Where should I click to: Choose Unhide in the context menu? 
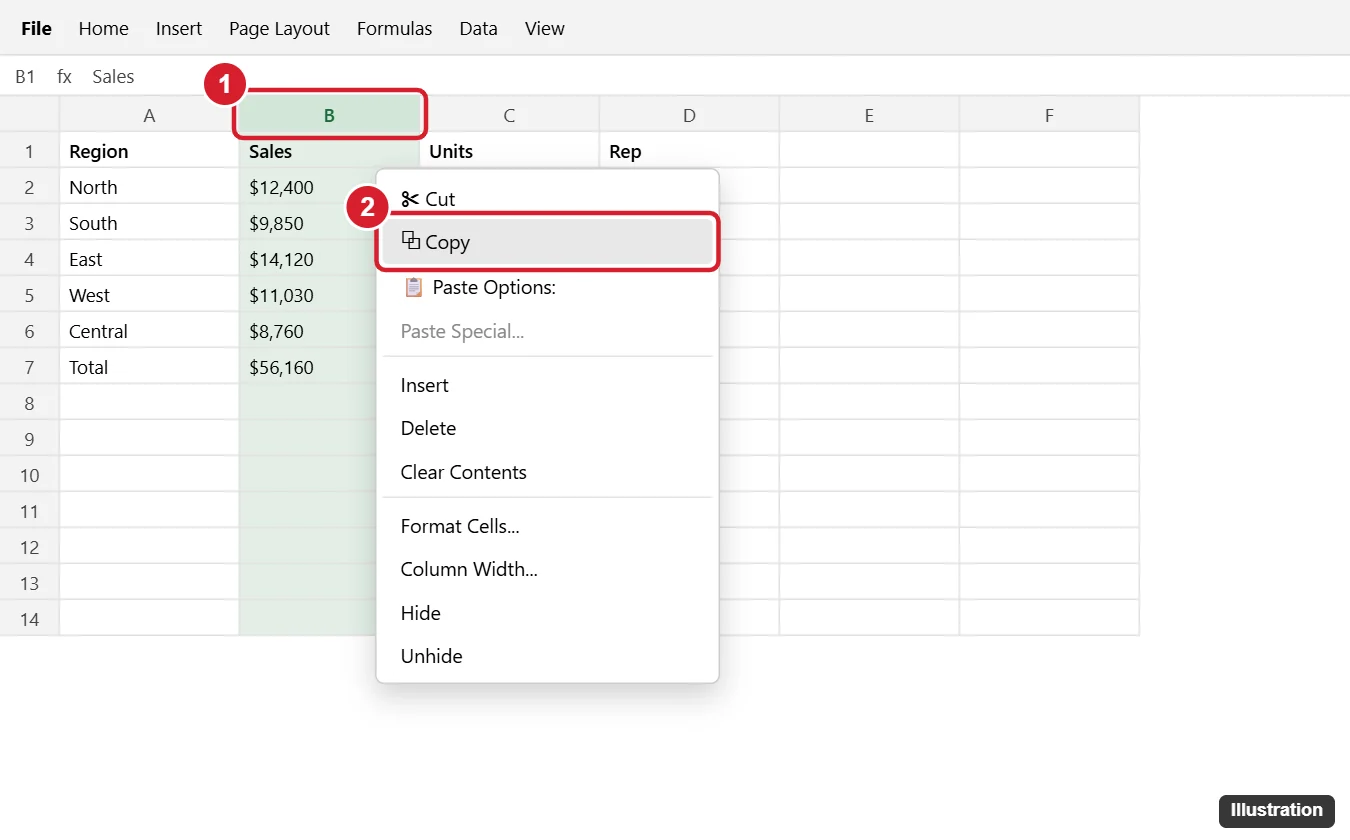point(547,656)
